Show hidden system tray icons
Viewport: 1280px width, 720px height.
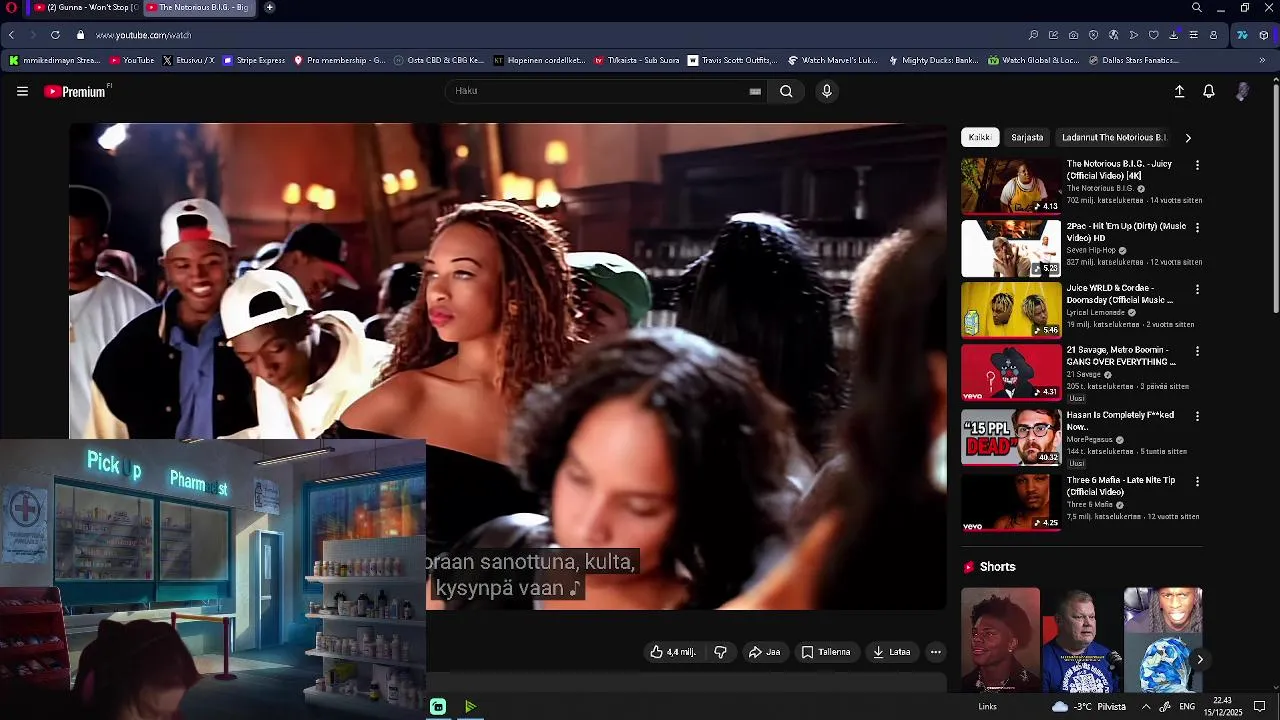click(x=1146, y=707)
